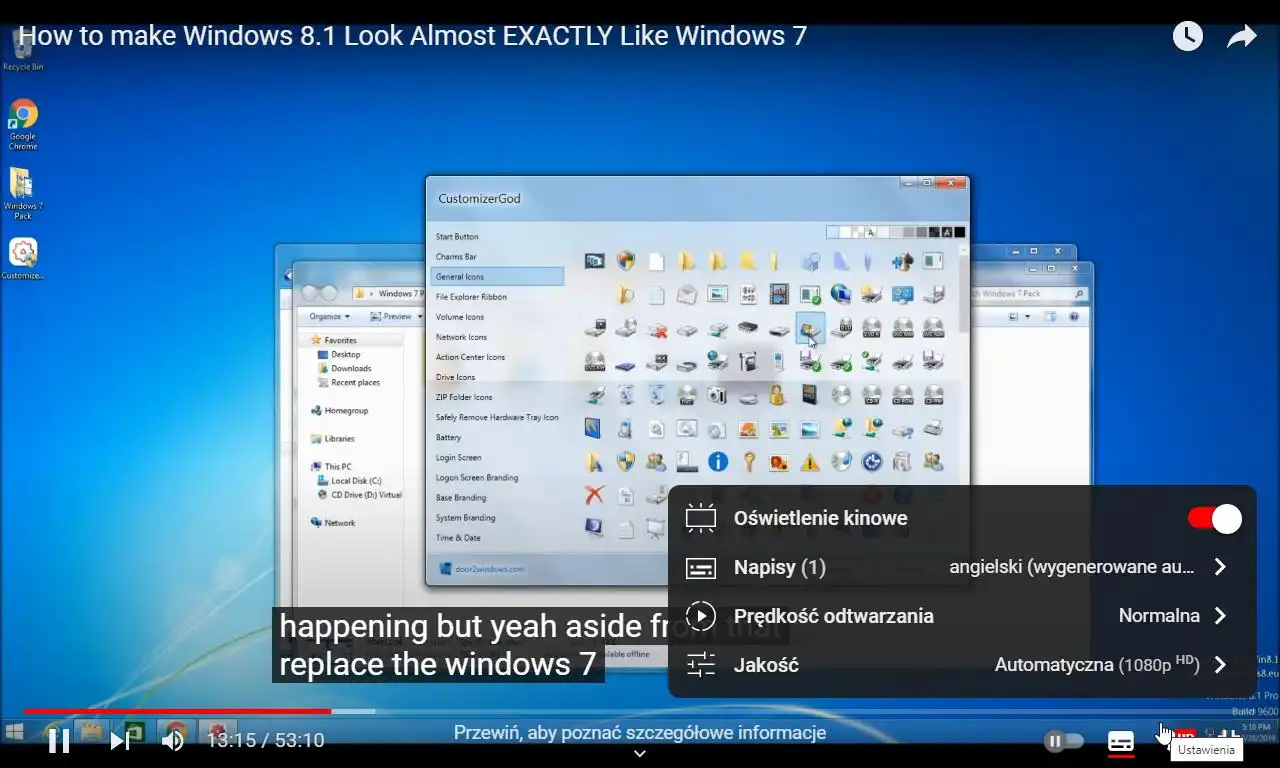Screen dimensions: 1280x768
Task: Click the Watch later clock icon
Action: [x=1187, y=37]
